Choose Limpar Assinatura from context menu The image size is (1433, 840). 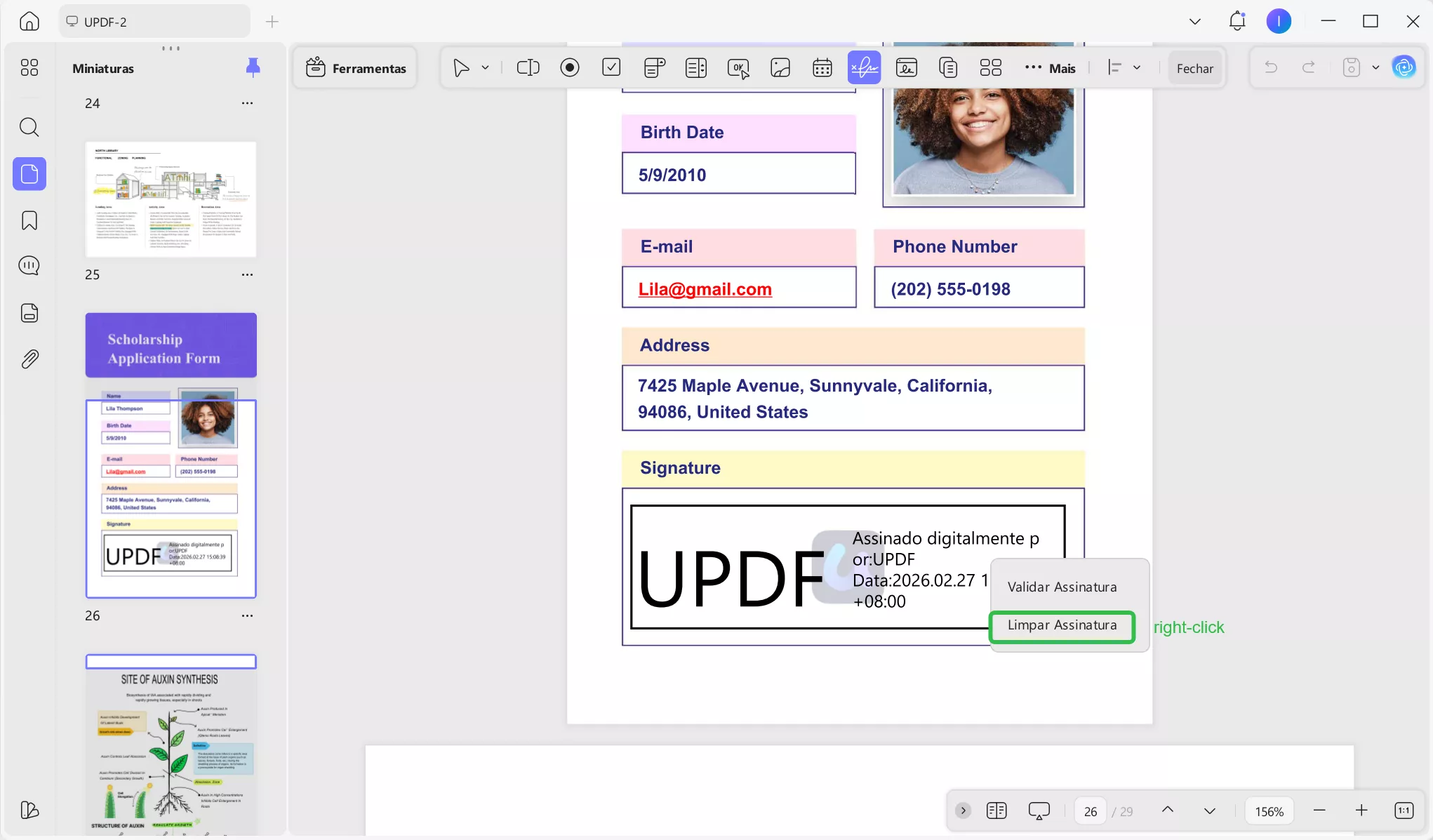(x=1062, y=625)
